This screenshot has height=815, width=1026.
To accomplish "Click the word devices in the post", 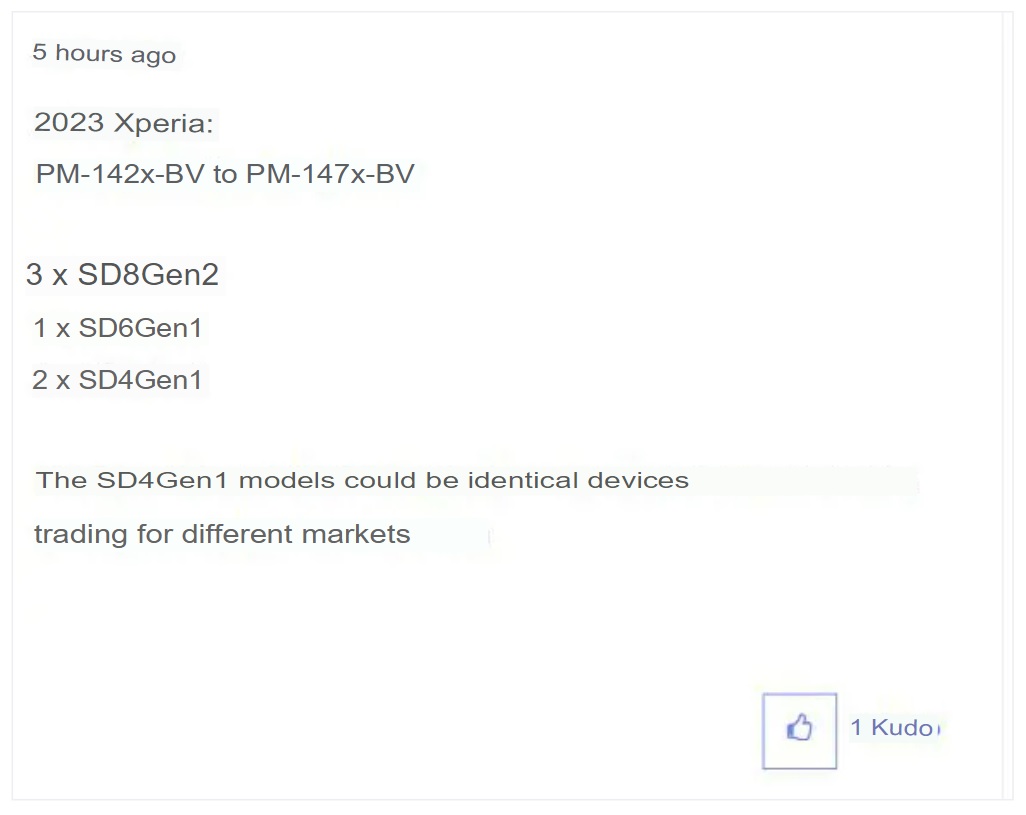I will click(638, 480).
